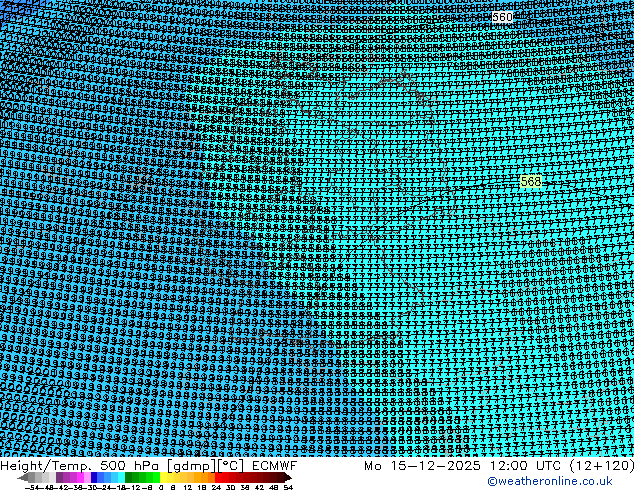Click the dark maroon right arrow end of the color scale
Image resolution: width=634 pixels, height=490 pixels.
(287, 477)
